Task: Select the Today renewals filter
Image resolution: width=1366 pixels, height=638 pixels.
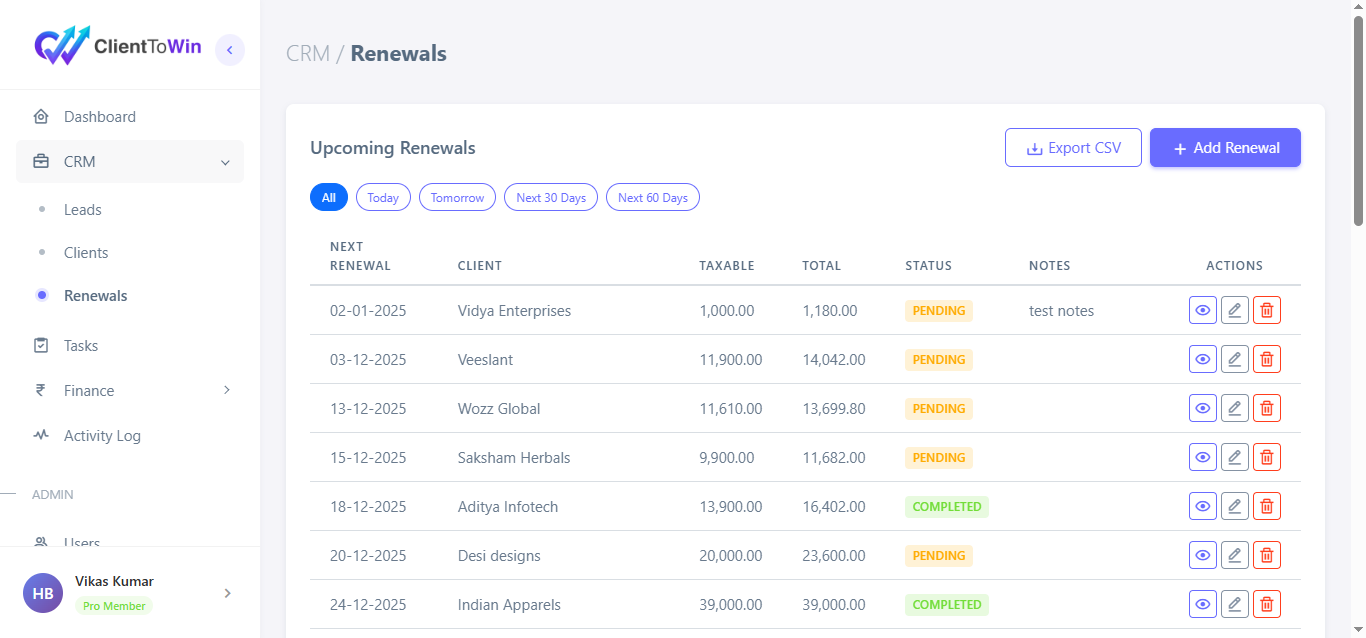Action: 383,197
